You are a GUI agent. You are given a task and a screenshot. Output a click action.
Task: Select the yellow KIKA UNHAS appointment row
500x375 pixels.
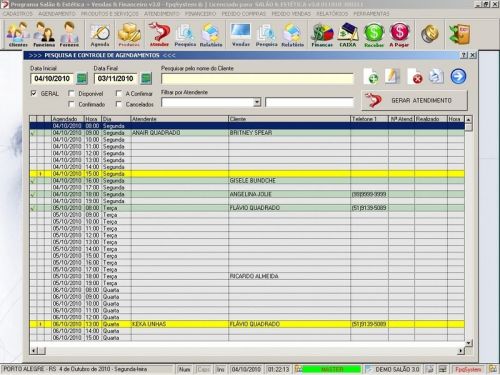(247, 324)
